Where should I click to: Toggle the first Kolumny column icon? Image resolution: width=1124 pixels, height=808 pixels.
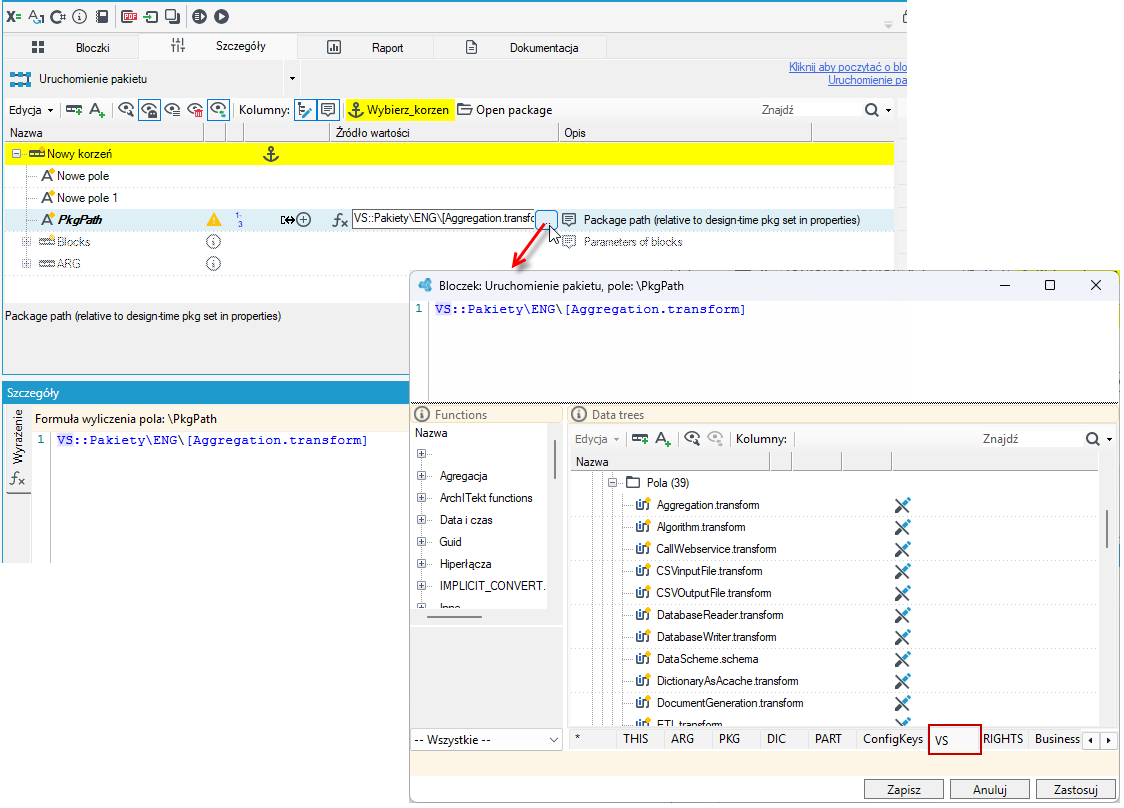click(305, 110)
